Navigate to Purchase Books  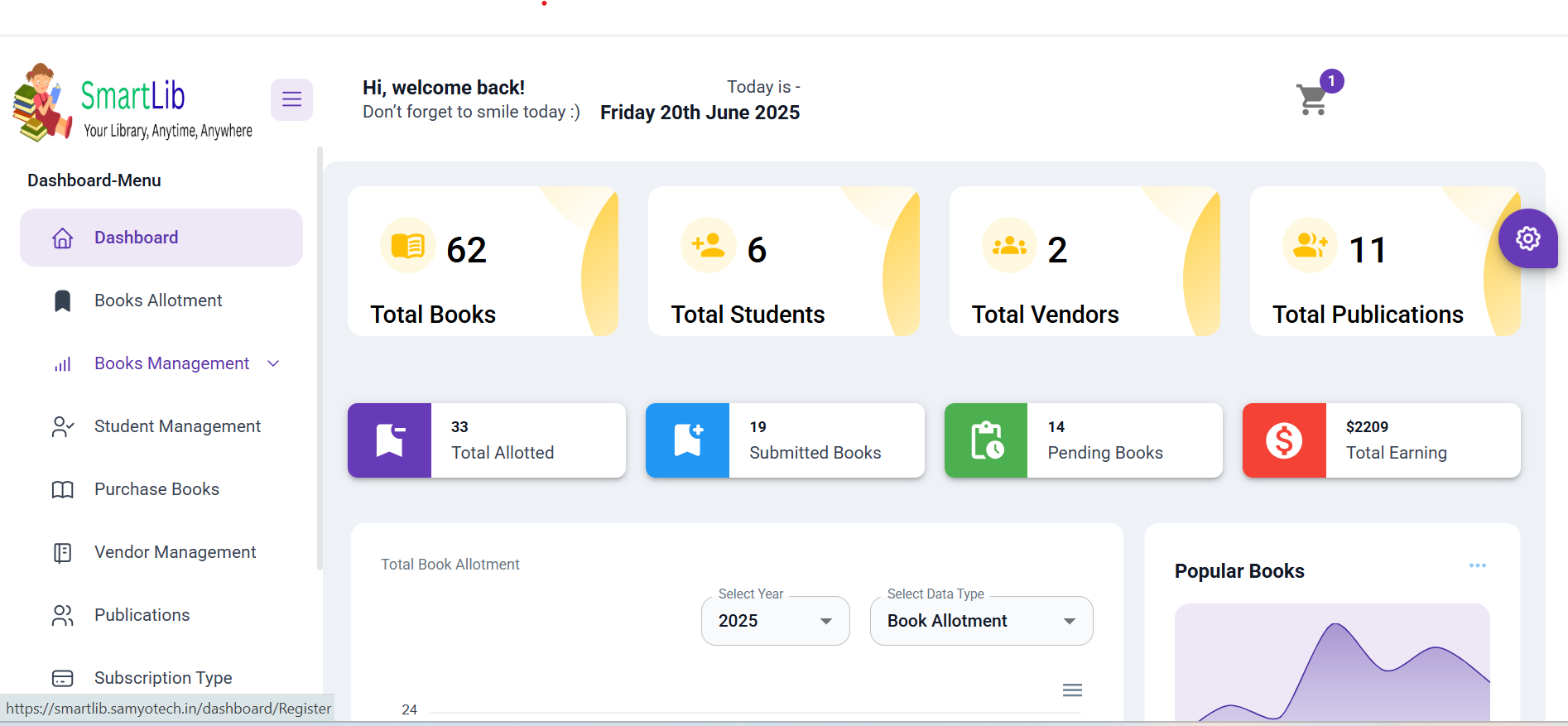pos(156,489)
